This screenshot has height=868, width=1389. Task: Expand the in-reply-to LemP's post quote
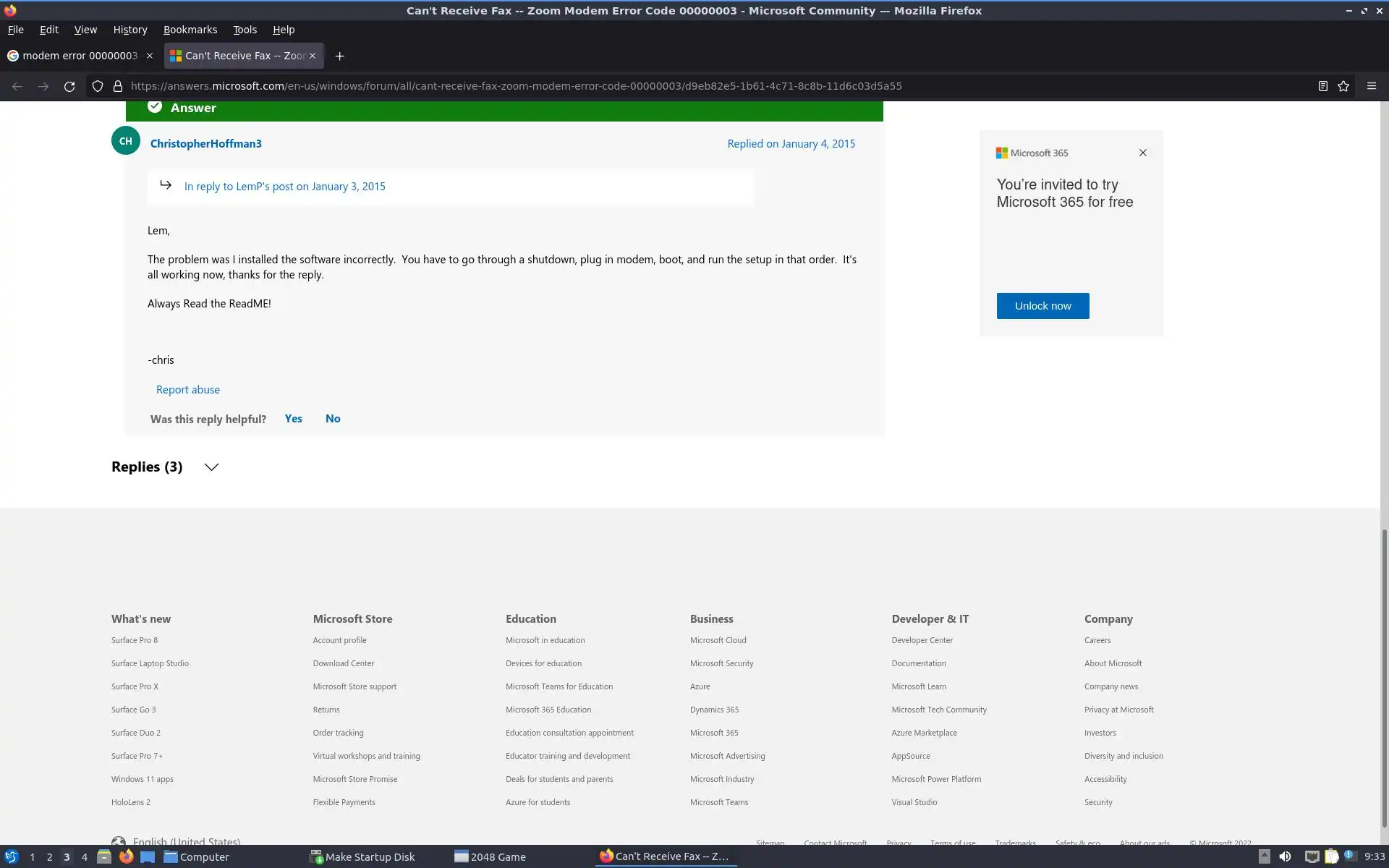[x=284, y=187]
